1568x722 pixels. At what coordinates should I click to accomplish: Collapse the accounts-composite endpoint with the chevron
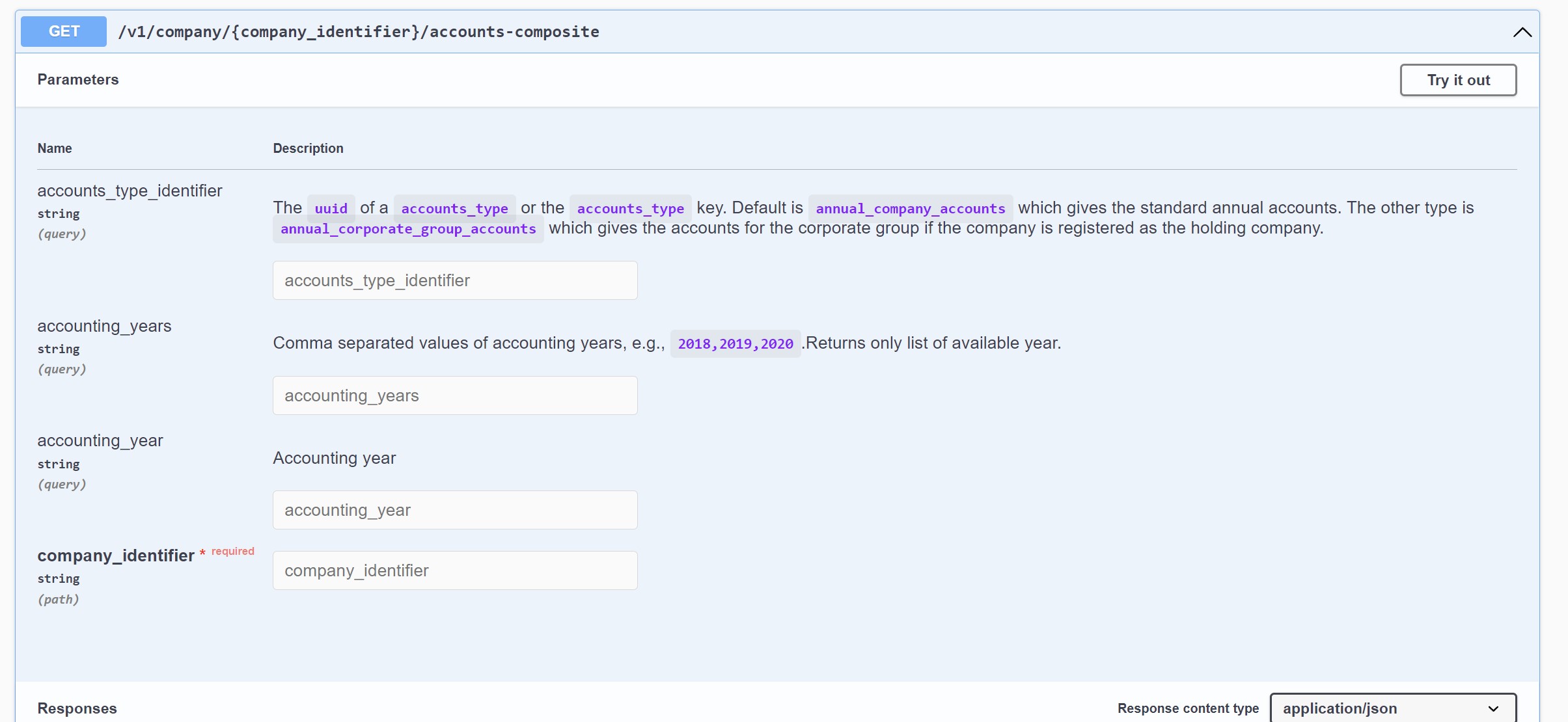coord(1522,32)
